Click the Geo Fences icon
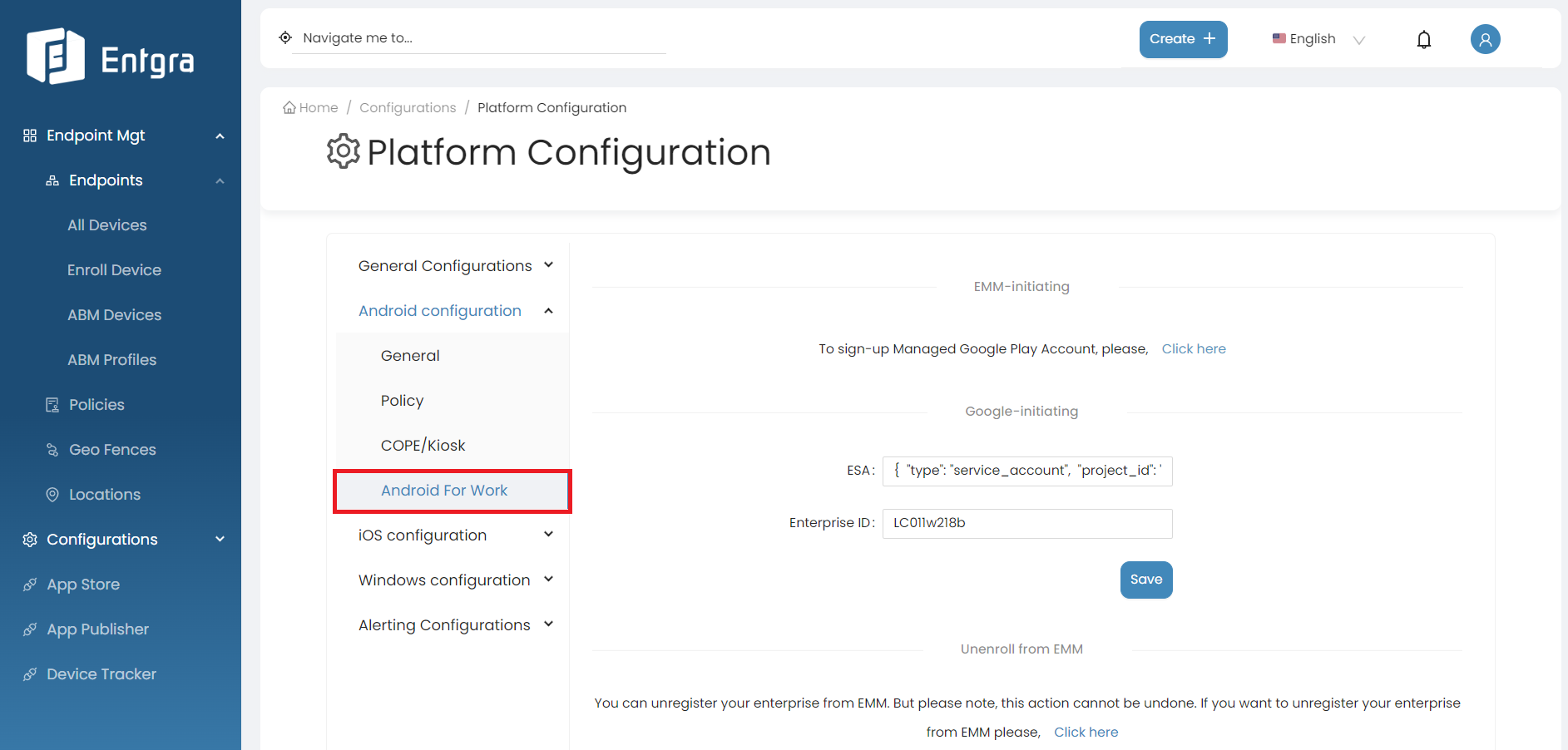 click(52, 450)
